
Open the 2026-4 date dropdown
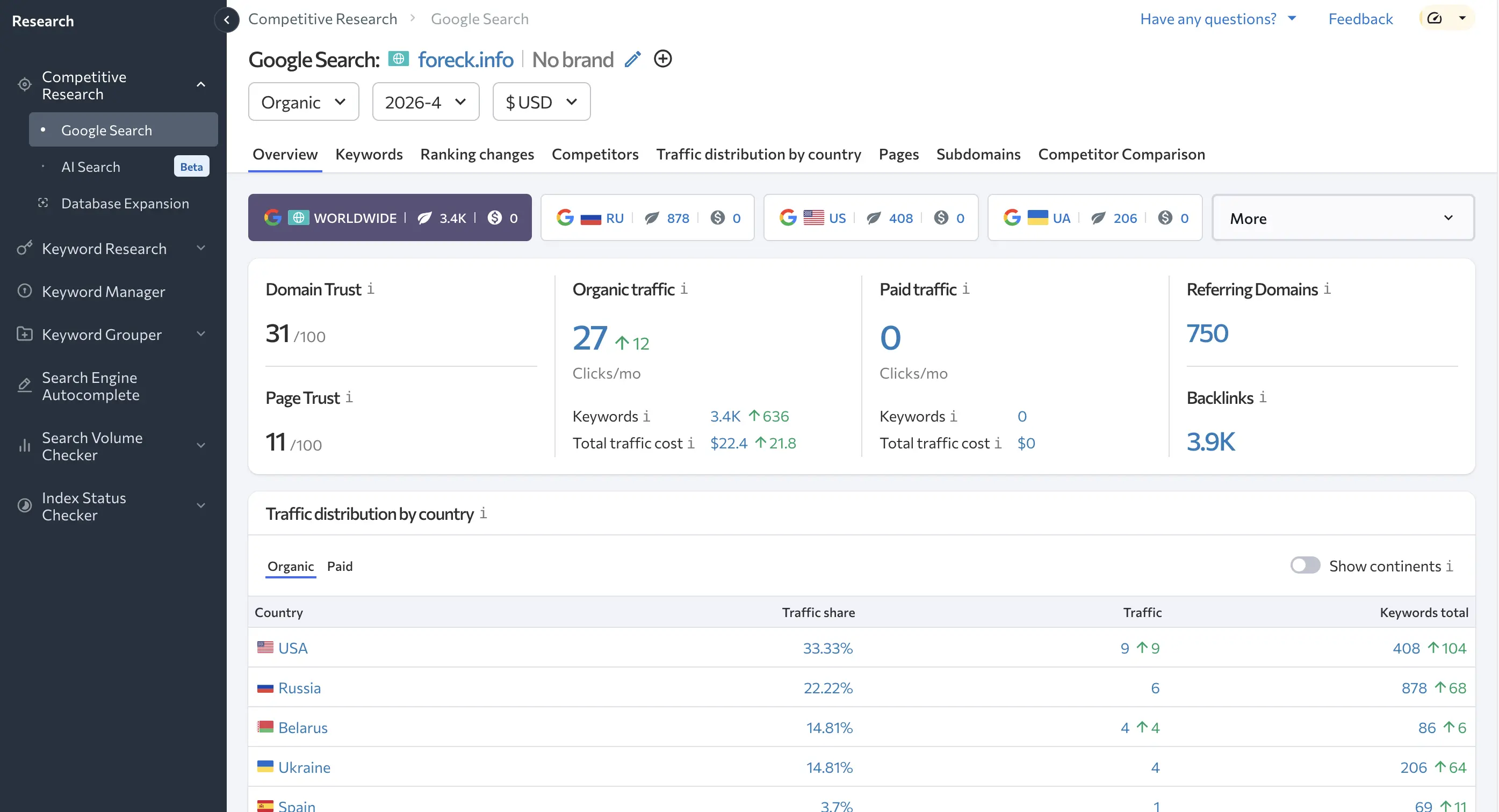tap(426, 102)
